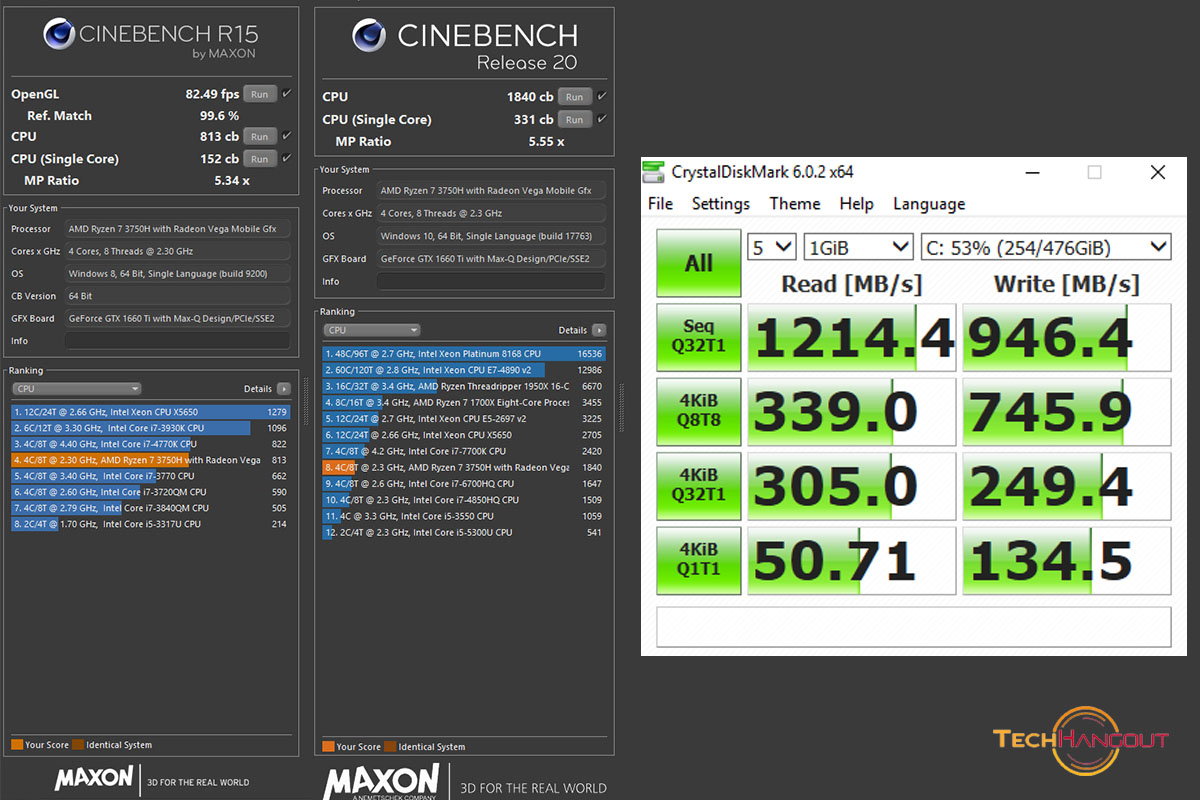
Task: Toggle CPU (Single Core) checkbox in Cinebench R15
Action: coord(287,158)
